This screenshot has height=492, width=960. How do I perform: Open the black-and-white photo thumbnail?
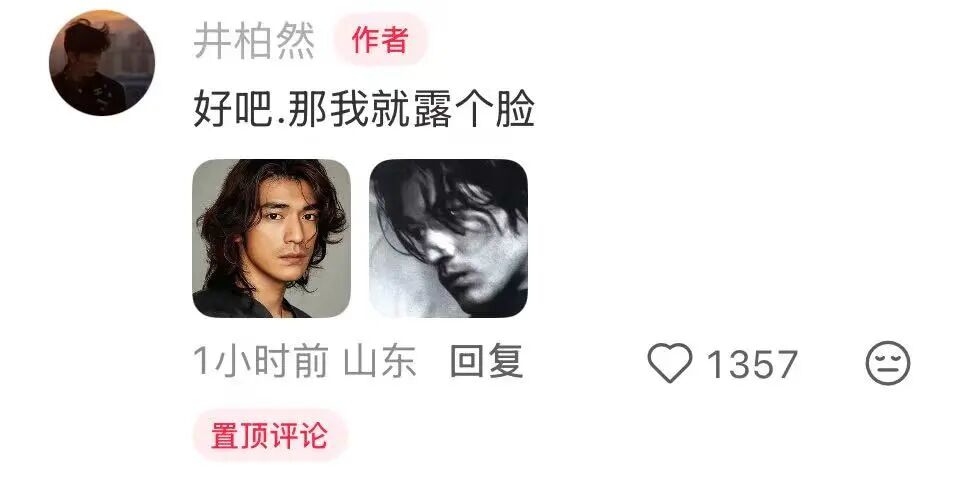448,238
